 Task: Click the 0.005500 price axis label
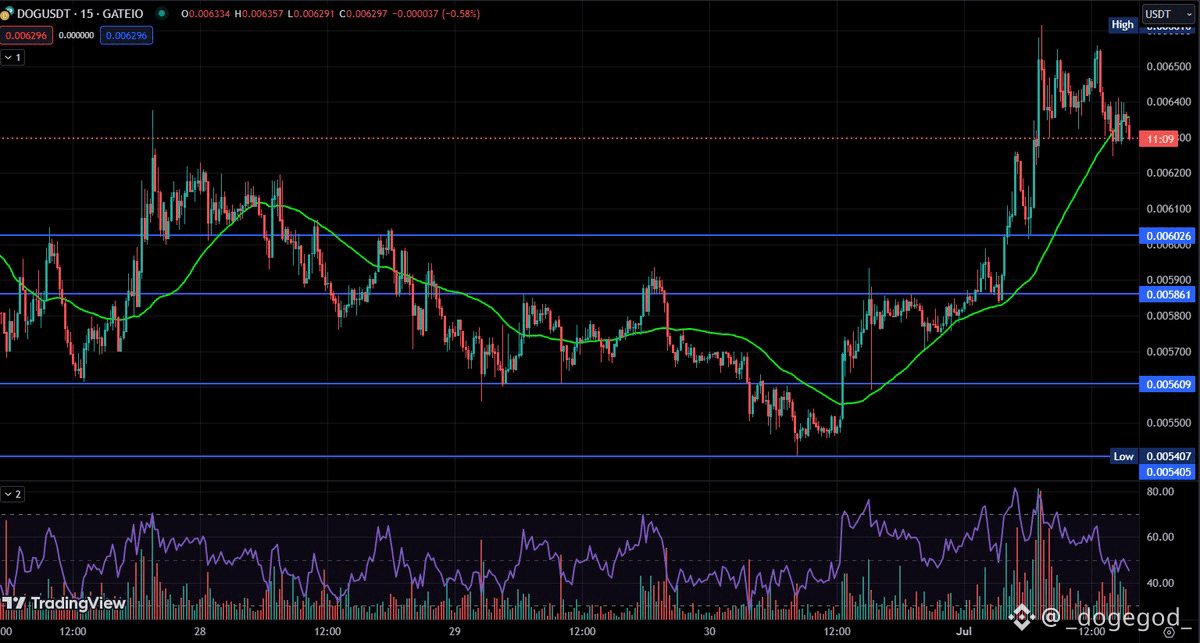(1168, 423)
